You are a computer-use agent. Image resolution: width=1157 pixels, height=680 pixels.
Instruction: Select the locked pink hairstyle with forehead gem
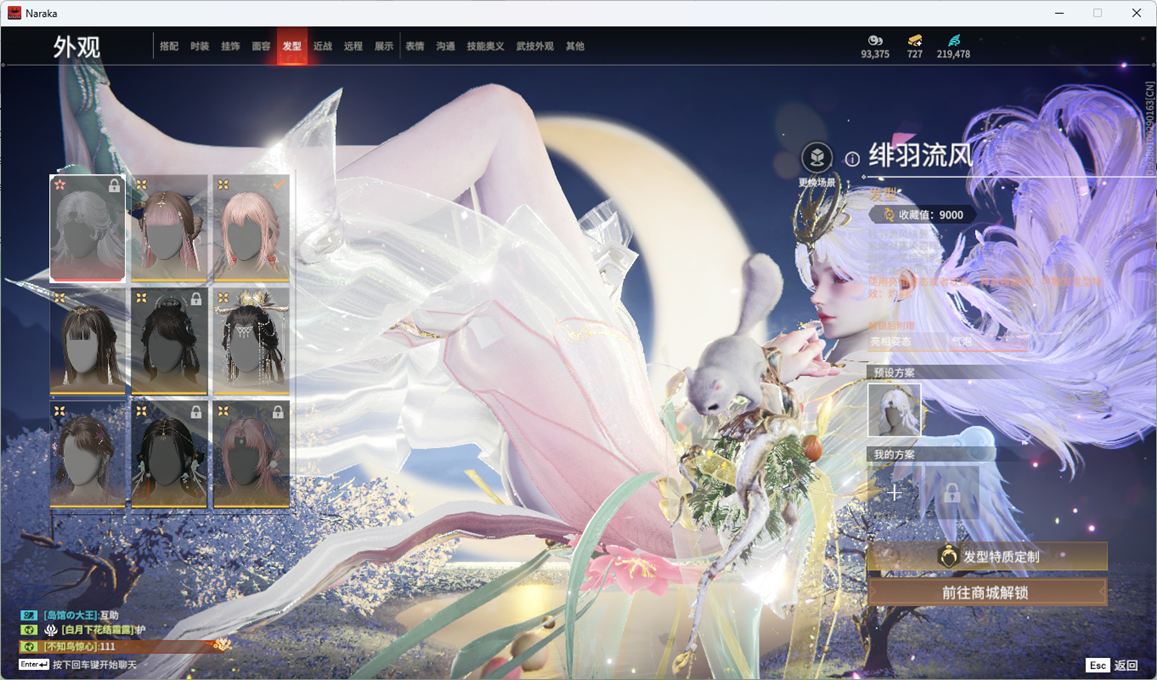coord(251,454)
